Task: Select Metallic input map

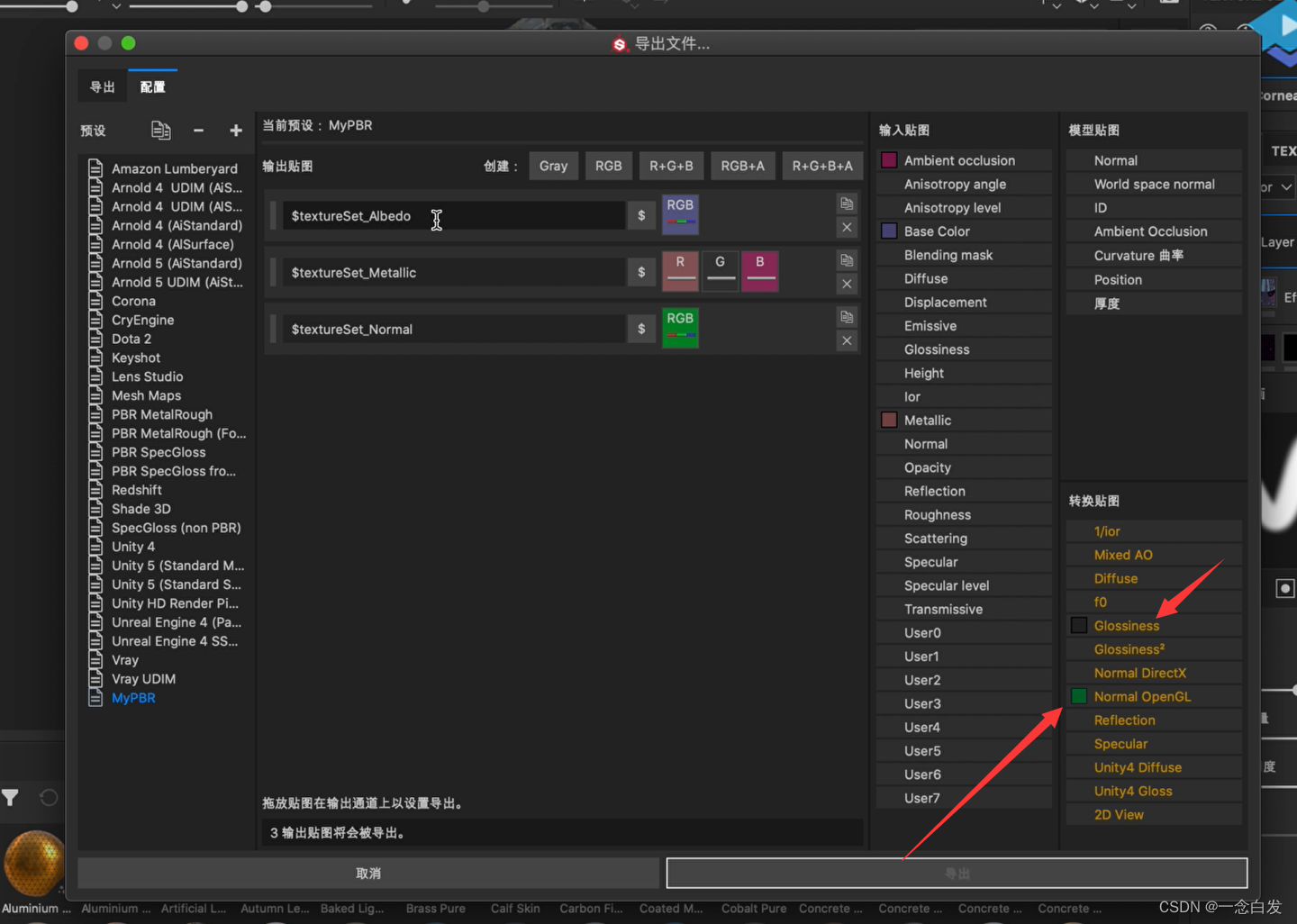Action: (x=964, y=421)
